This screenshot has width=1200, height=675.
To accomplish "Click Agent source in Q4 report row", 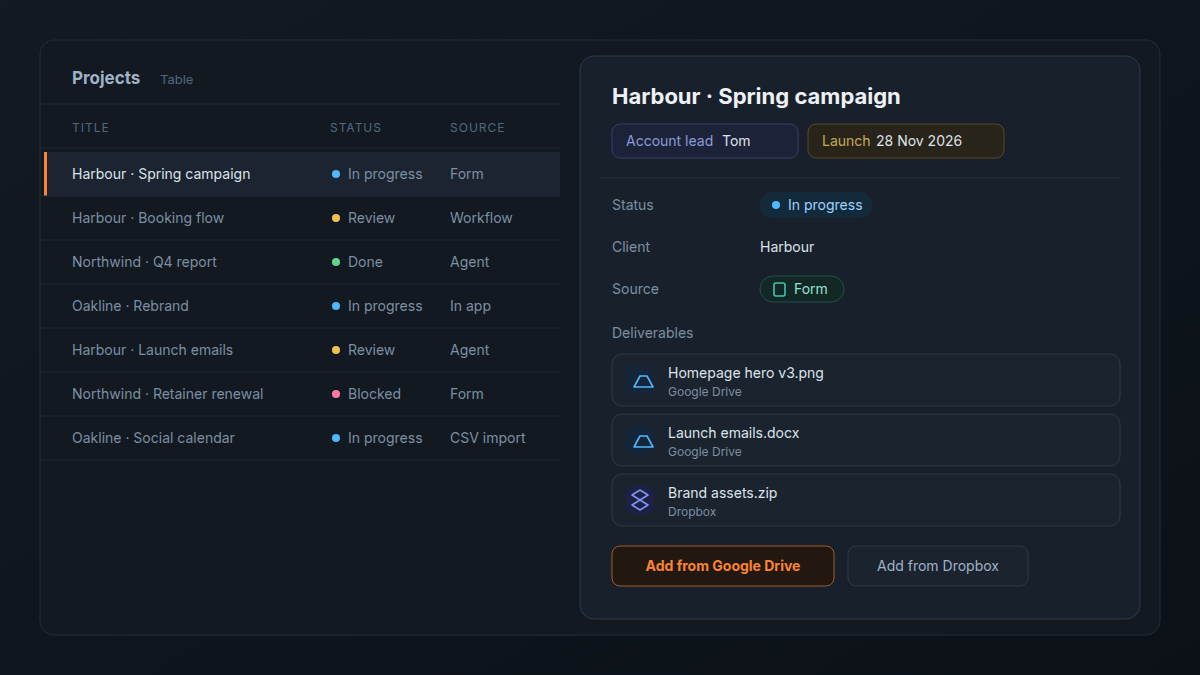I will point(470,262).
